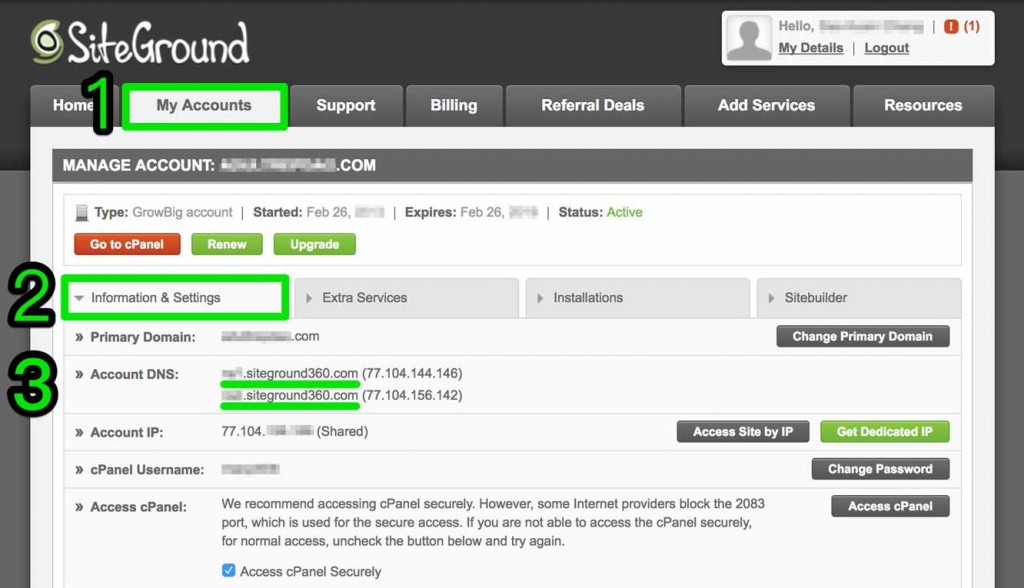Click the Logout link

887,48
